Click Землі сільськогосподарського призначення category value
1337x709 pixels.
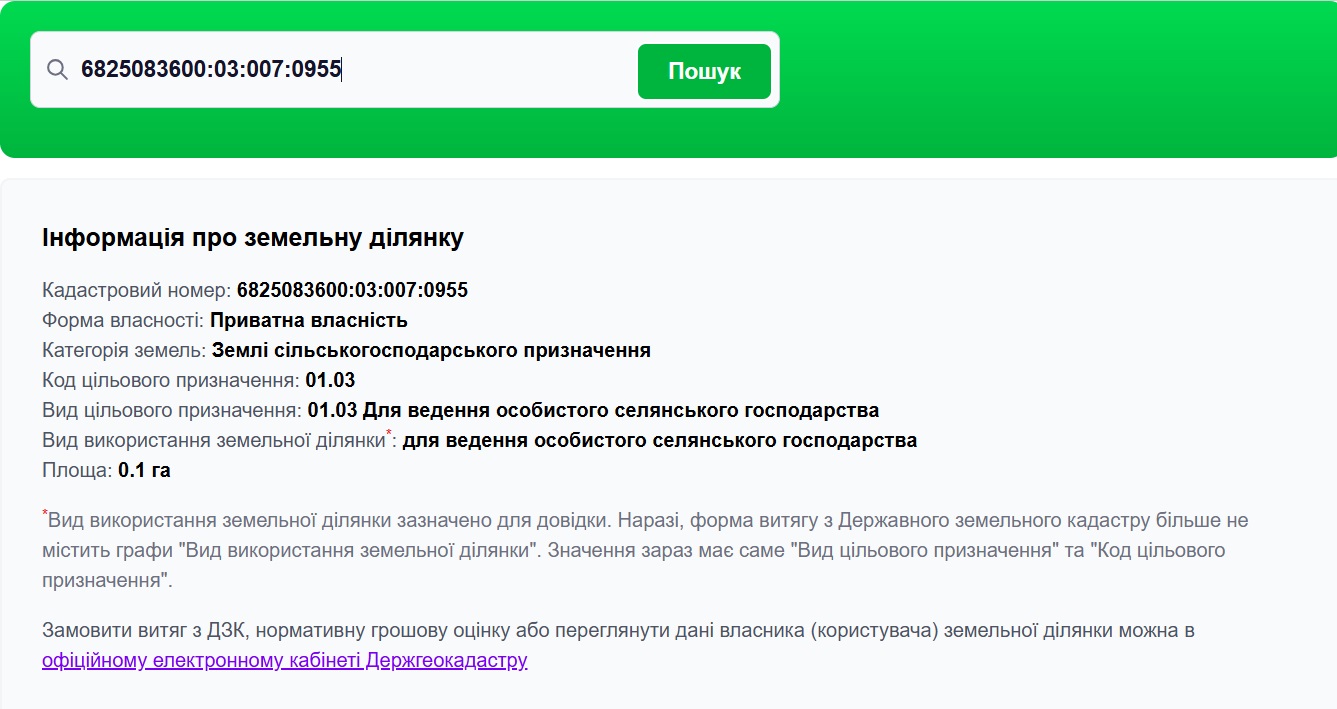pos(431,351)
